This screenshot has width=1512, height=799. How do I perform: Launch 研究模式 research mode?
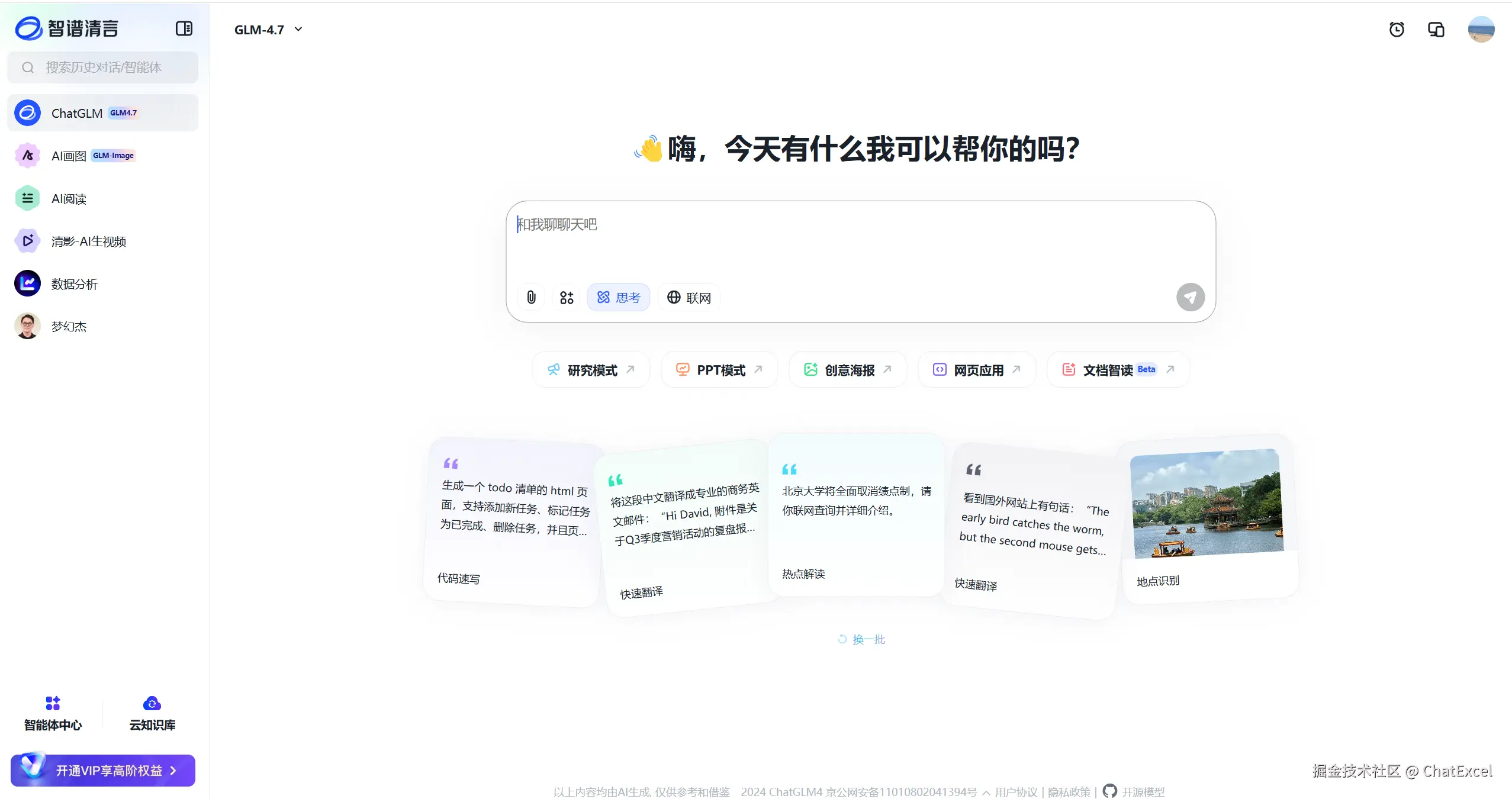(x=591, y=370)
